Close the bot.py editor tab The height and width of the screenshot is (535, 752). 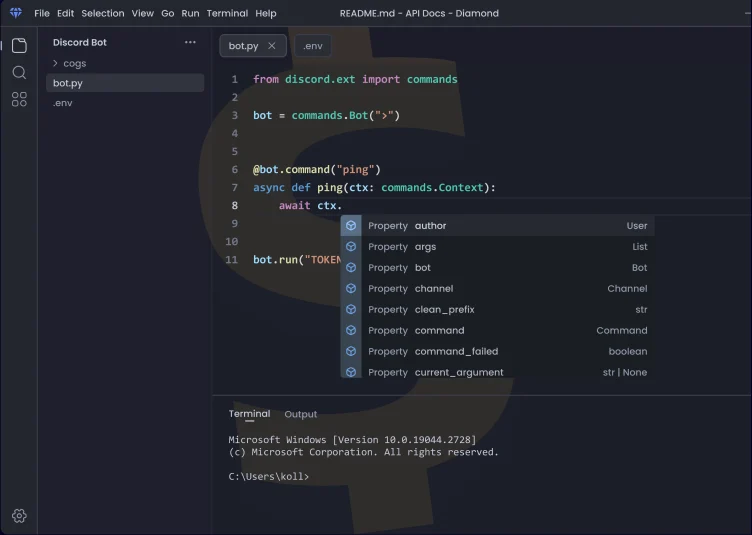[272, 46]
